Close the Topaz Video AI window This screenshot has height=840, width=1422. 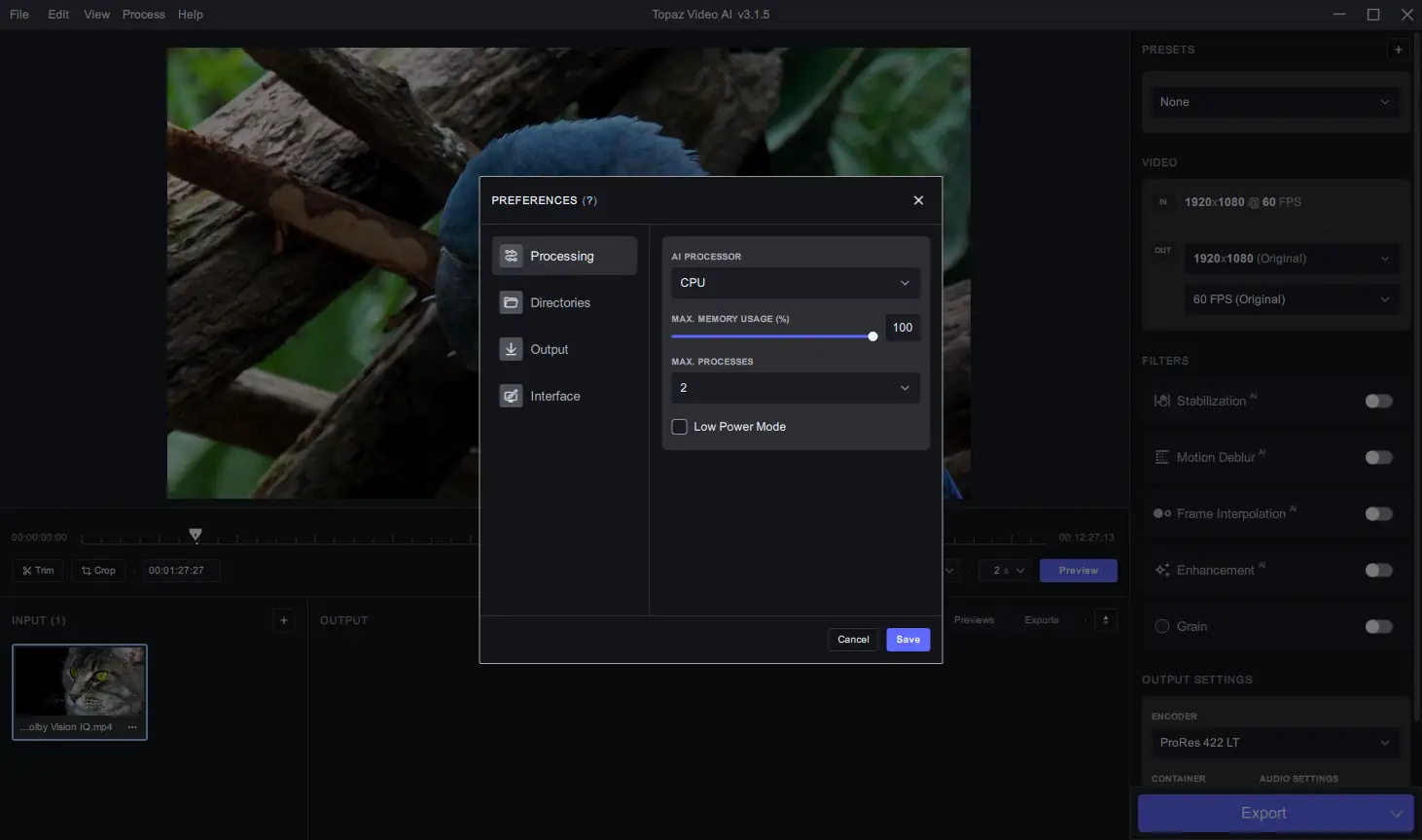point(1406,15)
